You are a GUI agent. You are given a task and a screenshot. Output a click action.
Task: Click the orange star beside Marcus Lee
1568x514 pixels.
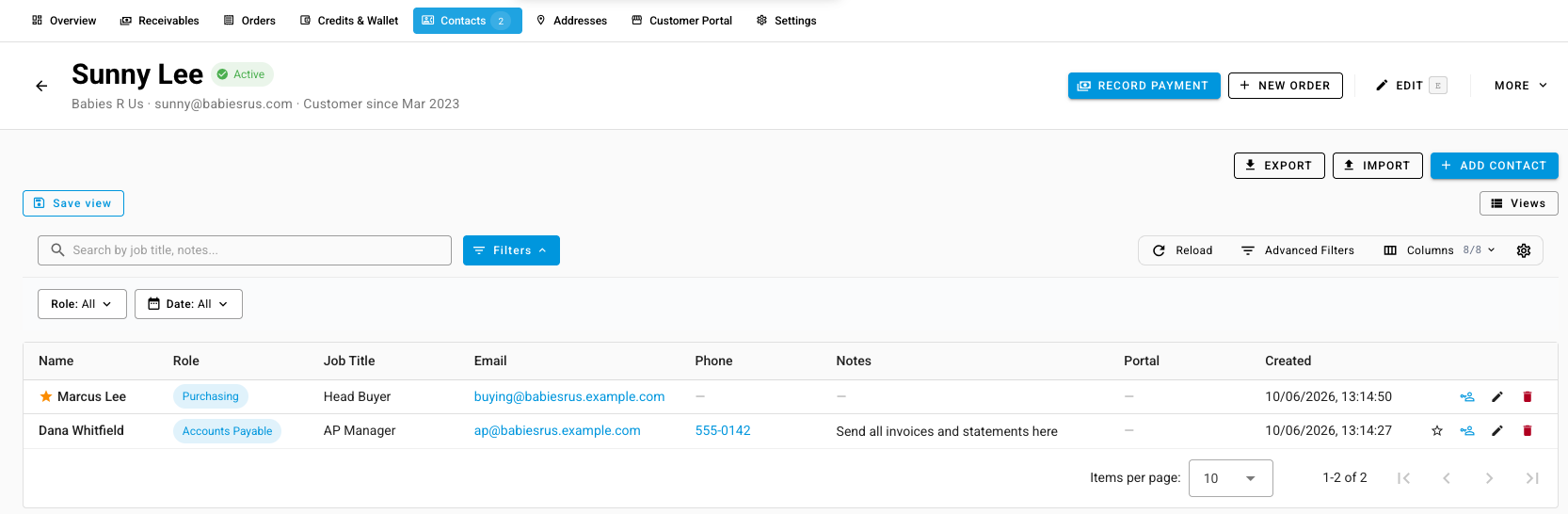pyautogui.click(x=45, y=396)
